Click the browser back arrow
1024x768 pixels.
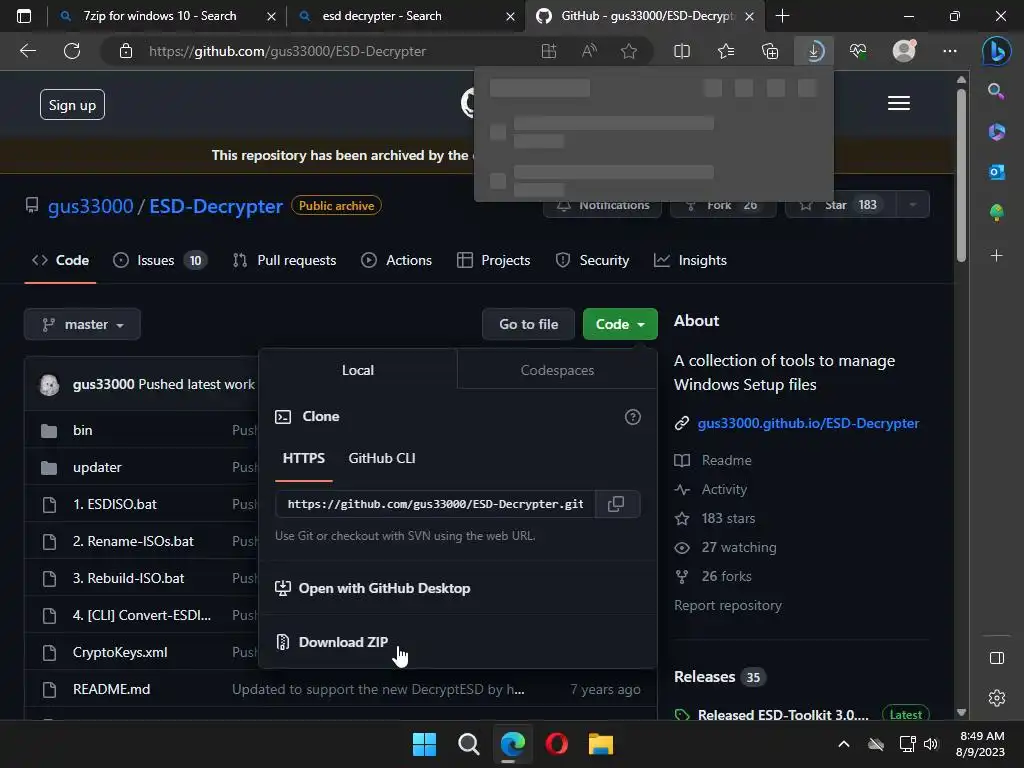[x=28, y=51]
